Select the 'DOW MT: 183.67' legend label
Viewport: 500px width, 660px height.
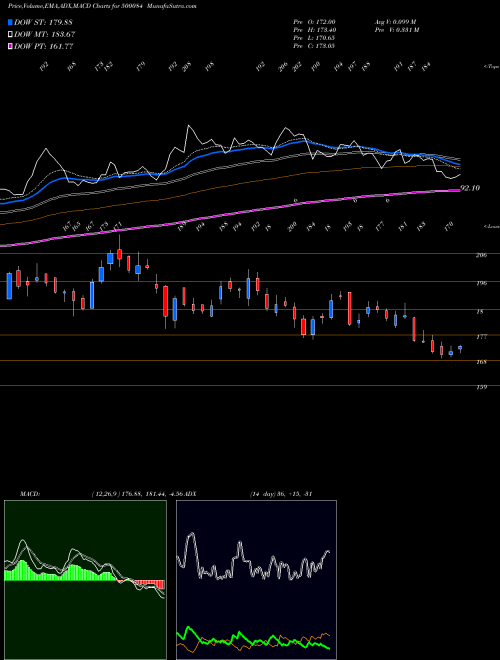click(45, 35)
